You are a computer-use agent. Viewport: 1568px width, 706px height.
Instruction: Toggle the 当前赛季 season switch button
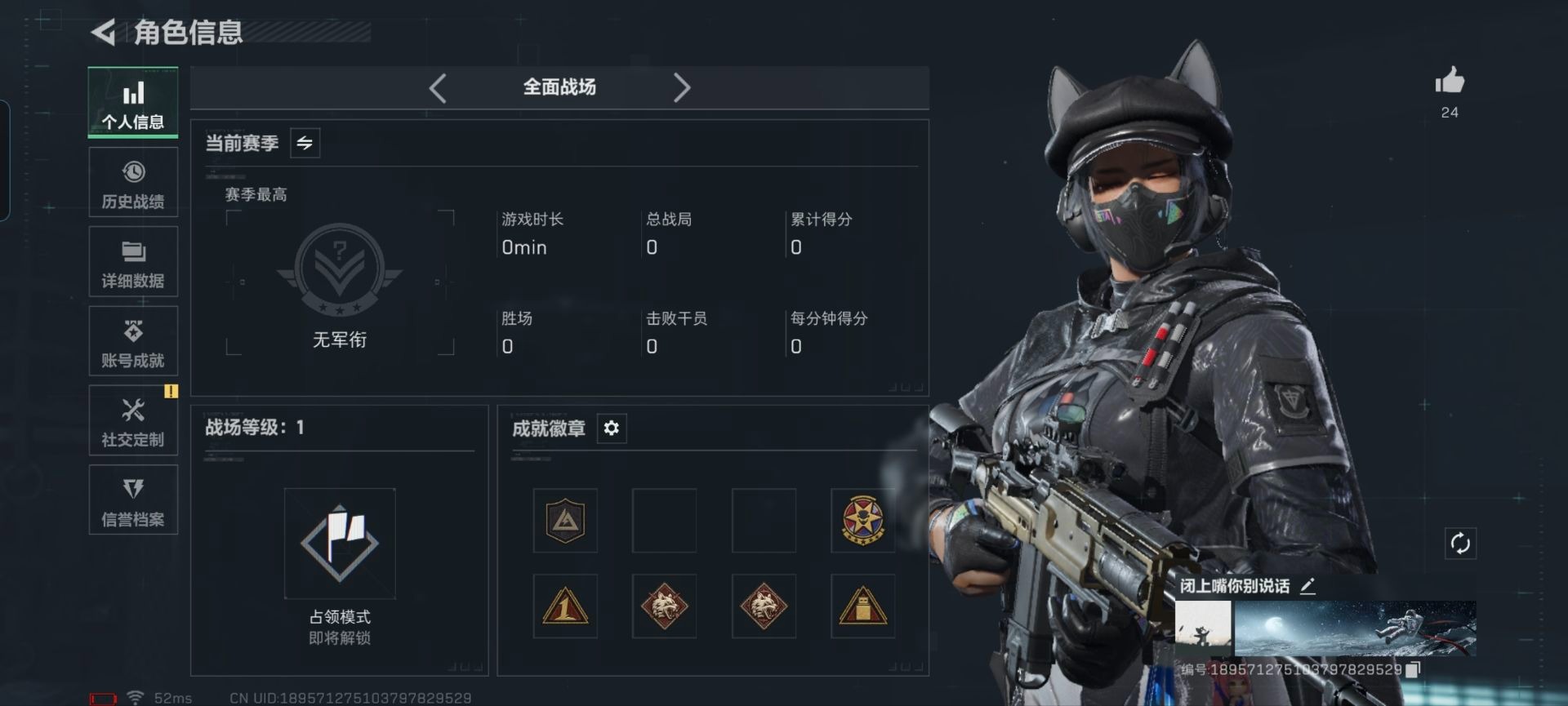click(x=305, y=144)
